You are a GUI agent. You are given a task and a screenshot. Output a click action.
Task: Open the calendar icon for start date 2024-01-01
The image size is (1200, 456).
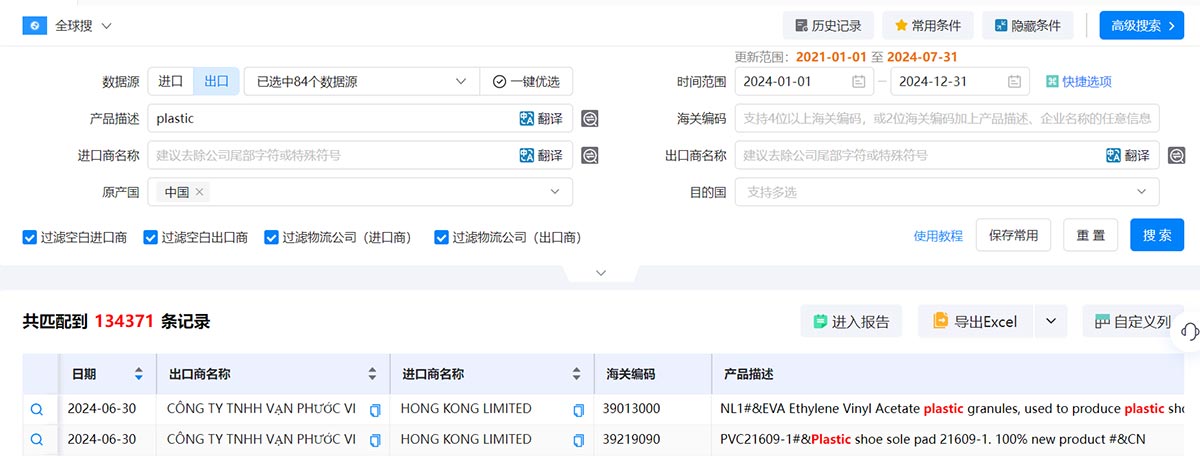pos(858,82)
